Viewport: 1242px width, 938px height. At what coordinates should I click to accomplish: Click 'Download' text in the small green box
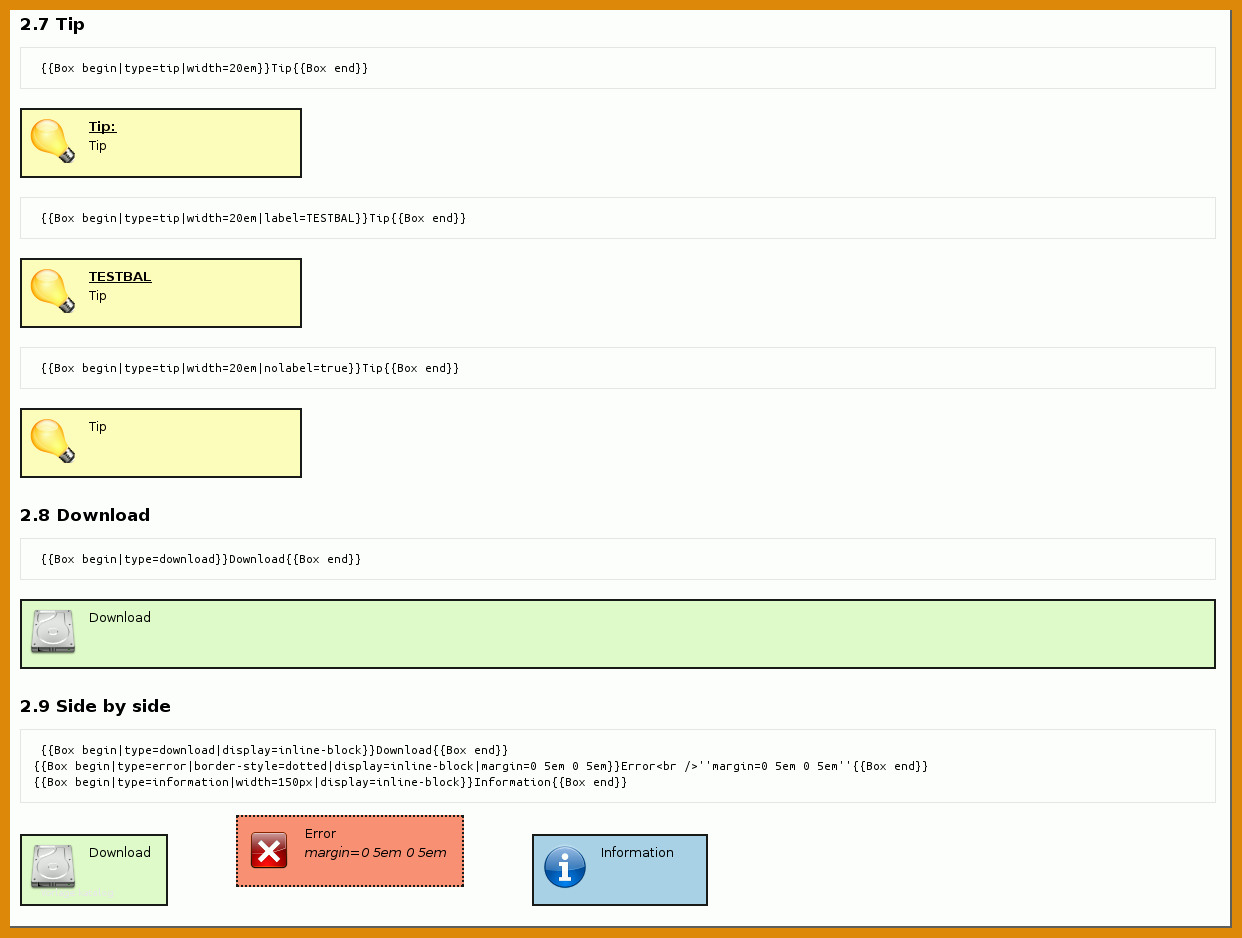[x=120, y=853]
